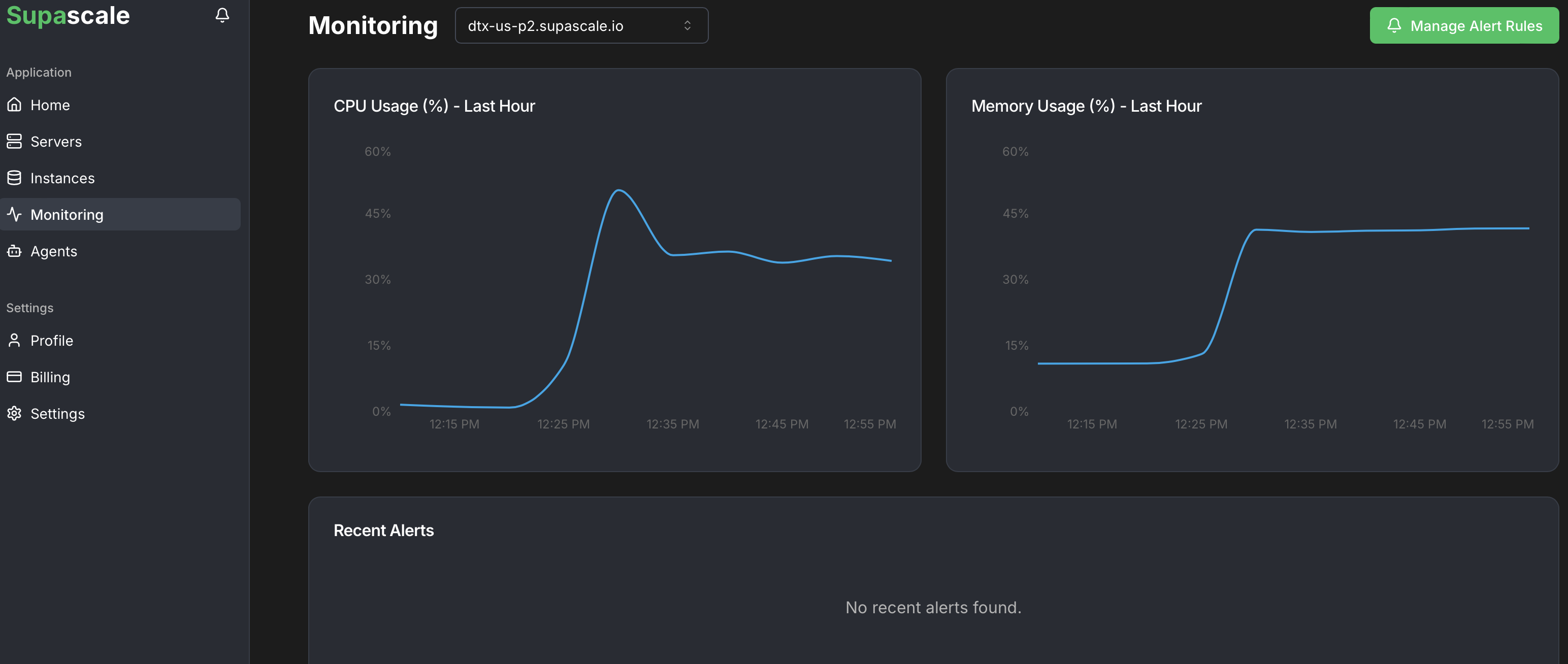The height and width of the screenshot is (664, 1568).
Task: Click the 45% axis label on Memory chart
Action: [x=1016, y=213]
